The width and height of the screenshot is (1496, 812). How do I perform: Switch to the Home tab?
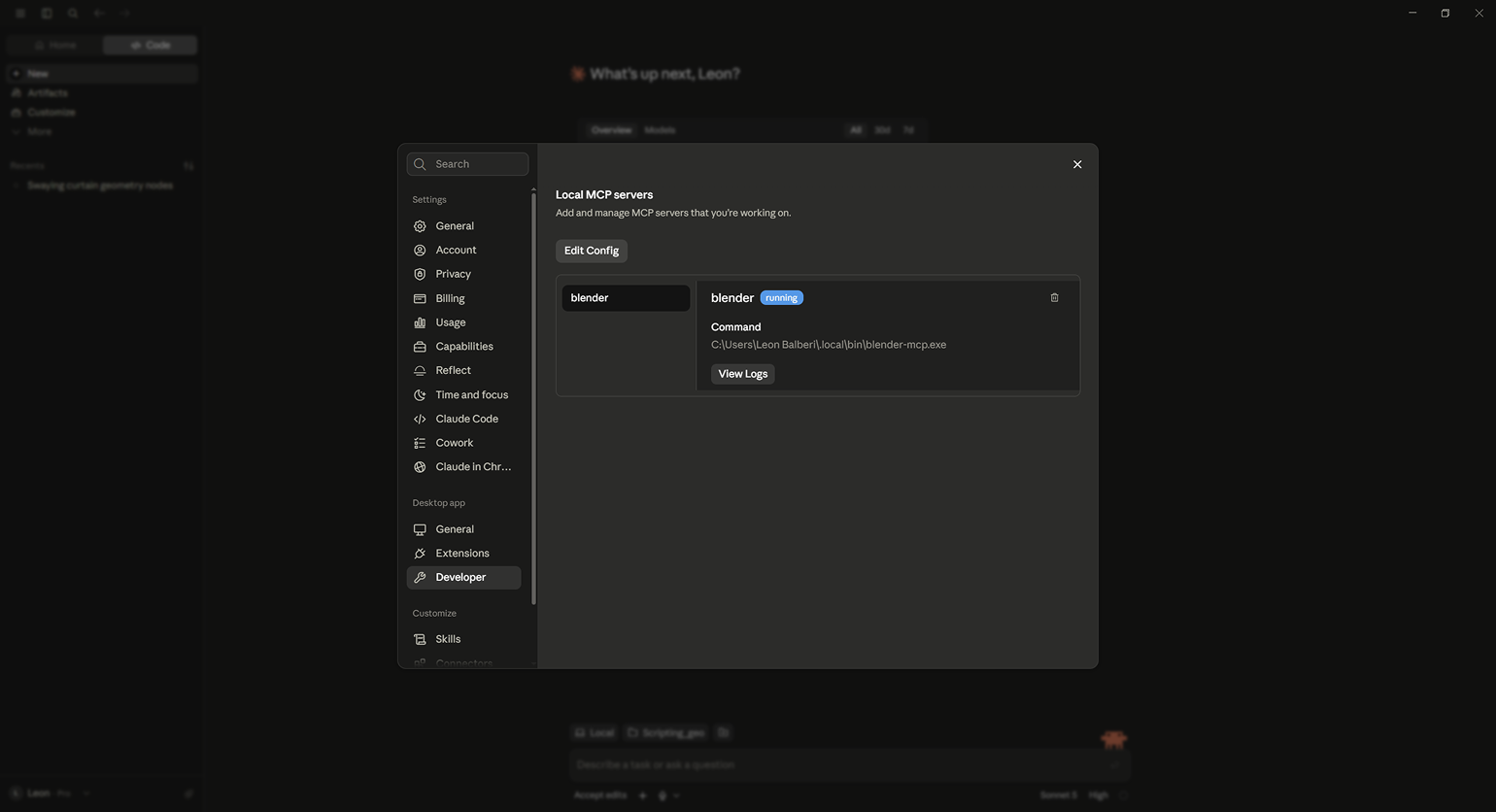click(x=54, y=46)
